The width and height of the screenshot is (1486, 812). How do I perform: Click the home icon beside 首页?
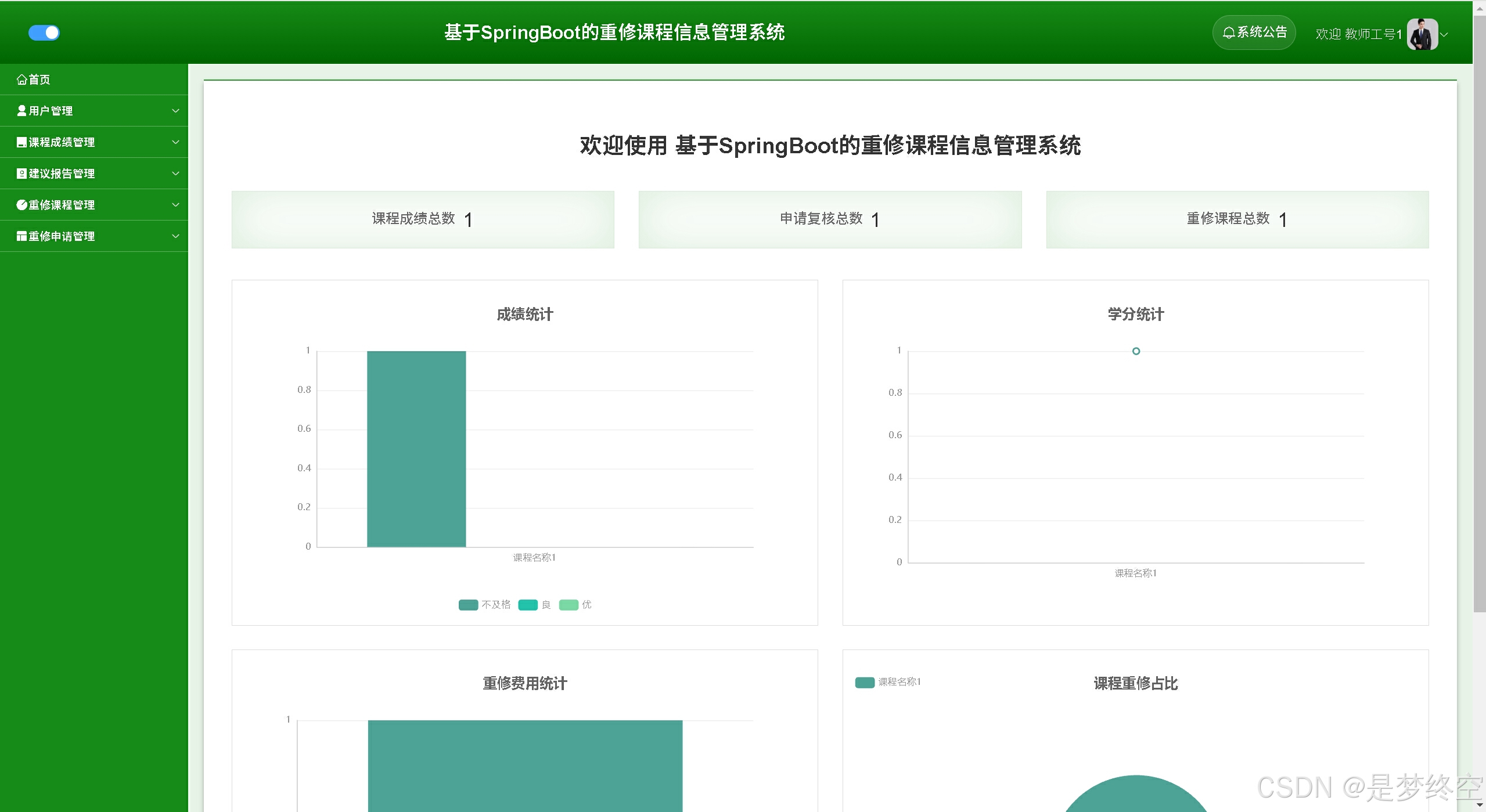[x=21, y=80]
